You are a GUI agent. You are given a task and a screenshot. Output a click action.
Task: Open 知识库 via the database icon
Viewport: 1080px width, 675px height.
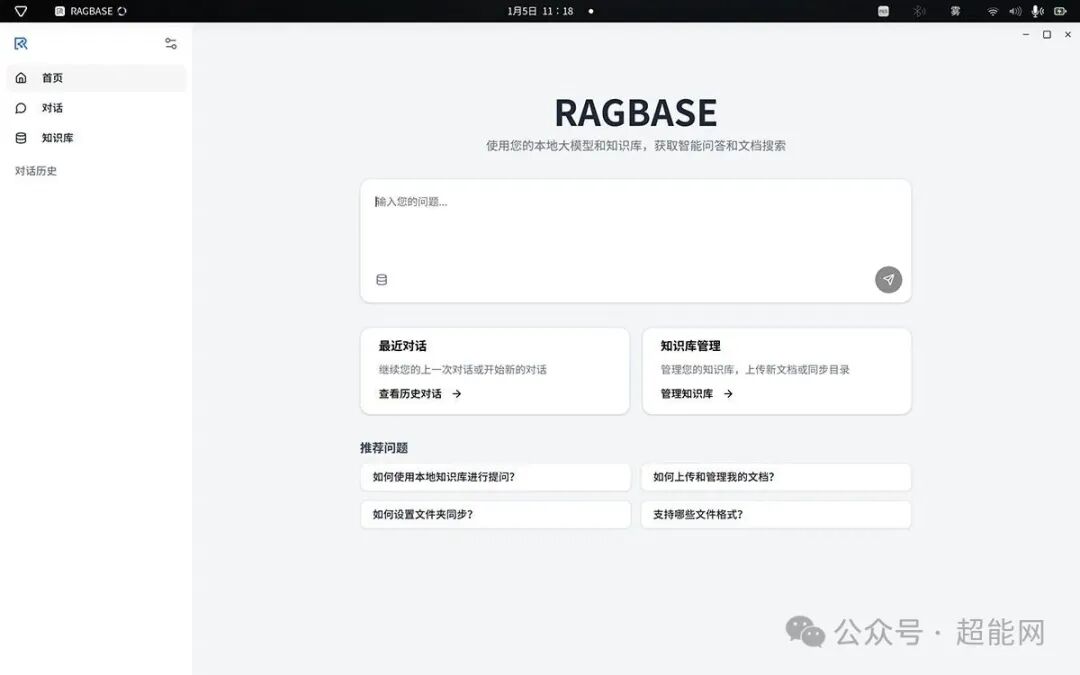[21, 138]
